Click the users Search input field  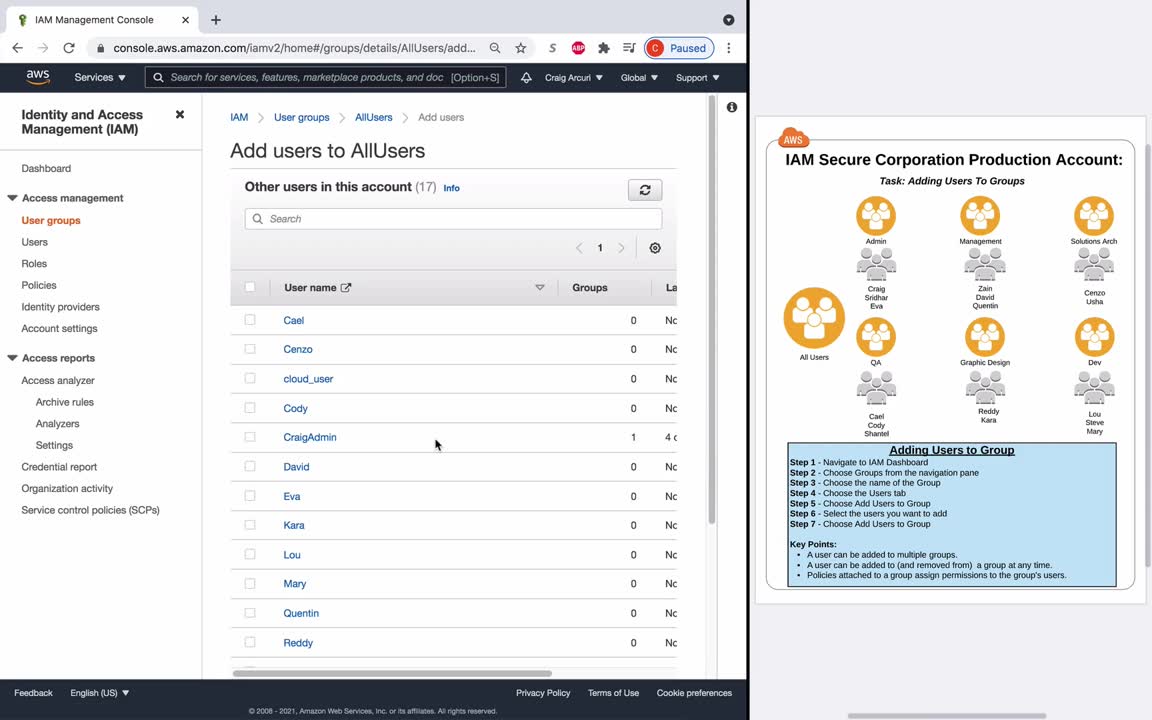[x=453, y=219]
